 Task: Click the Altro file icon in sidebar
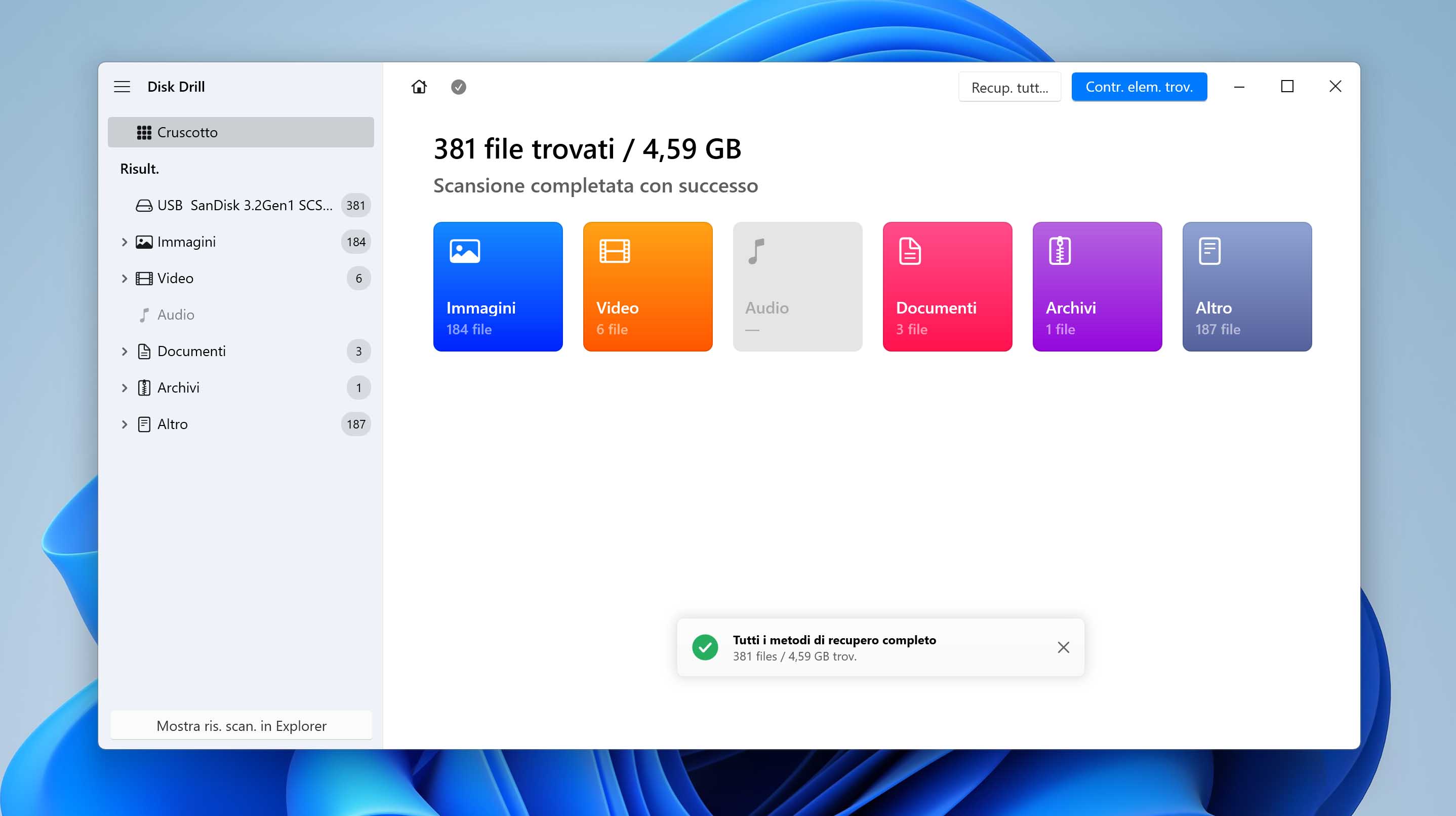(x=144, y=424)
